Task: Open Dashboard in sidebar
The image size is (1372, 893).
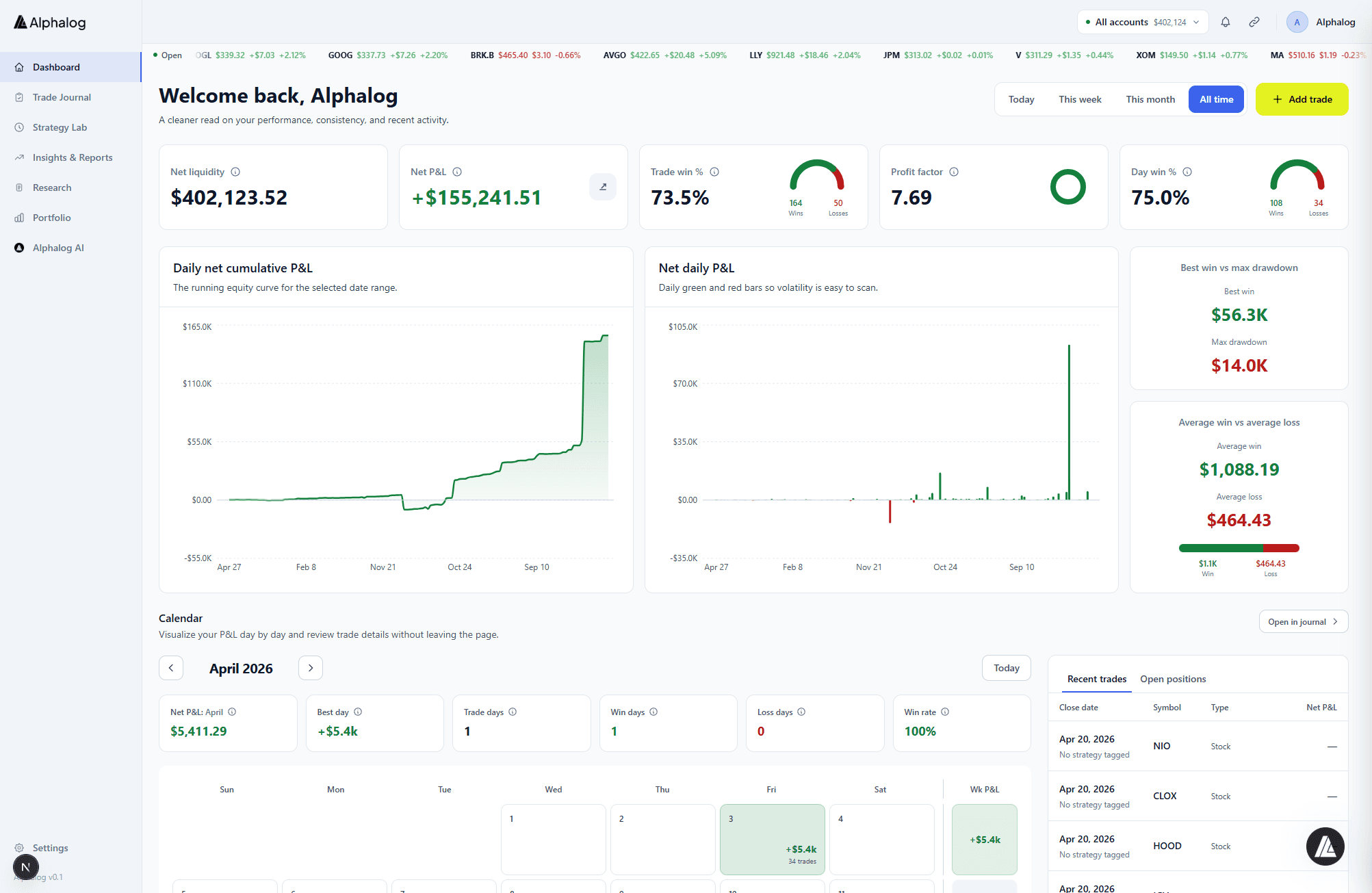Action: [x=70, y=67]
